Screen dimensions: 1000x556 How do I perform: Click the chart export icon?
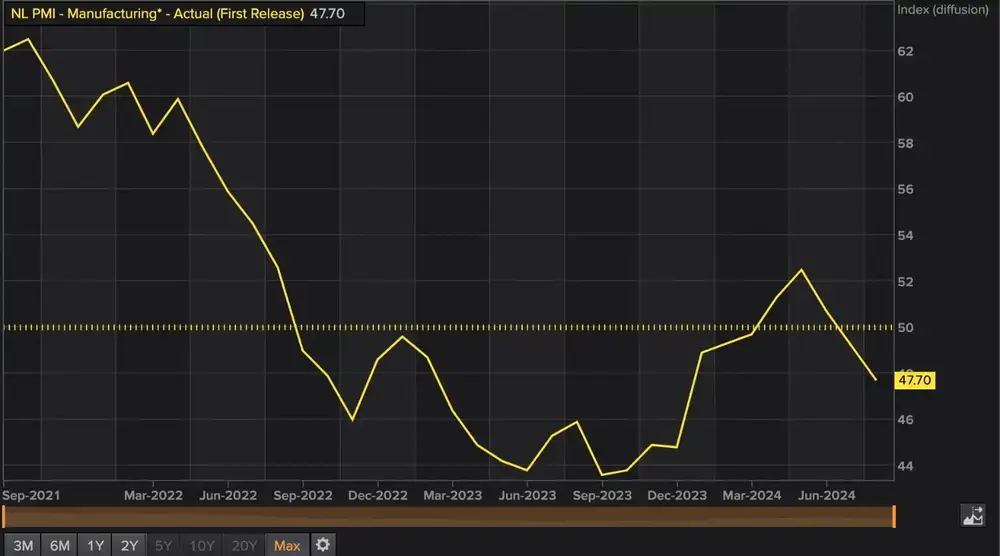point(973,515)
